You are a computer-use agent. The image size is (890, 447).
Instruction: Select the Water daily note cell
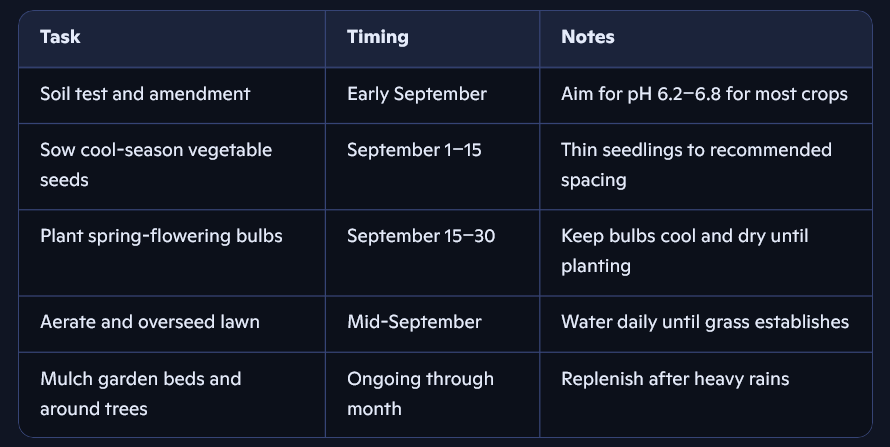click(x=706, y=324)
